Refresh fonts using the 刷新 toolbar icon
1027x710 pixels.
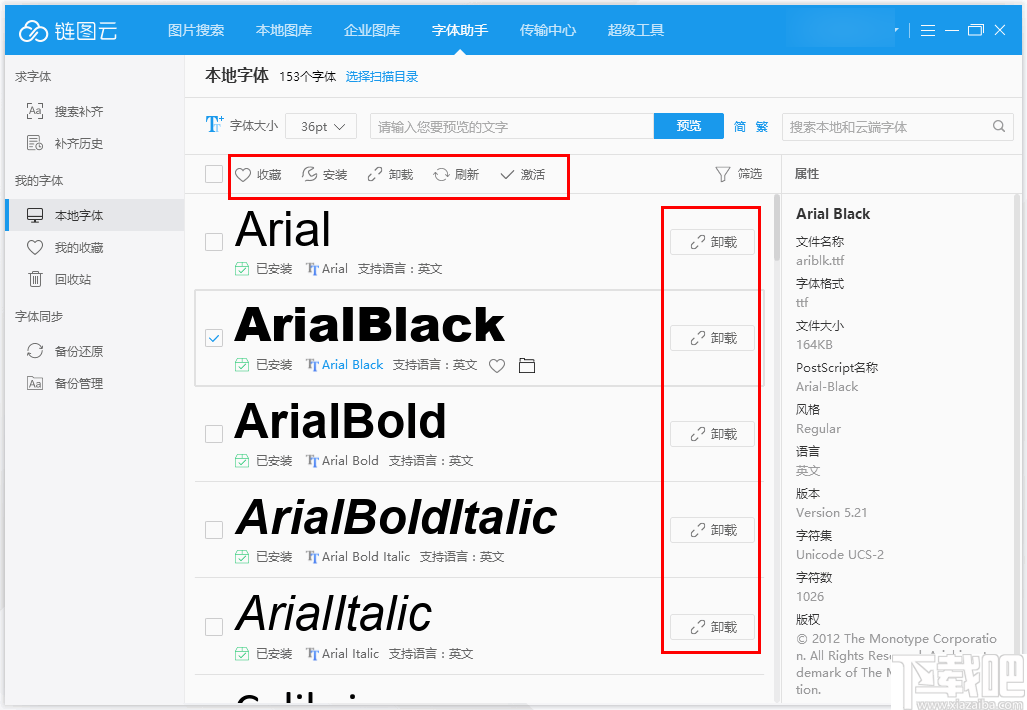pyautogui.click(x=458, y=173)
